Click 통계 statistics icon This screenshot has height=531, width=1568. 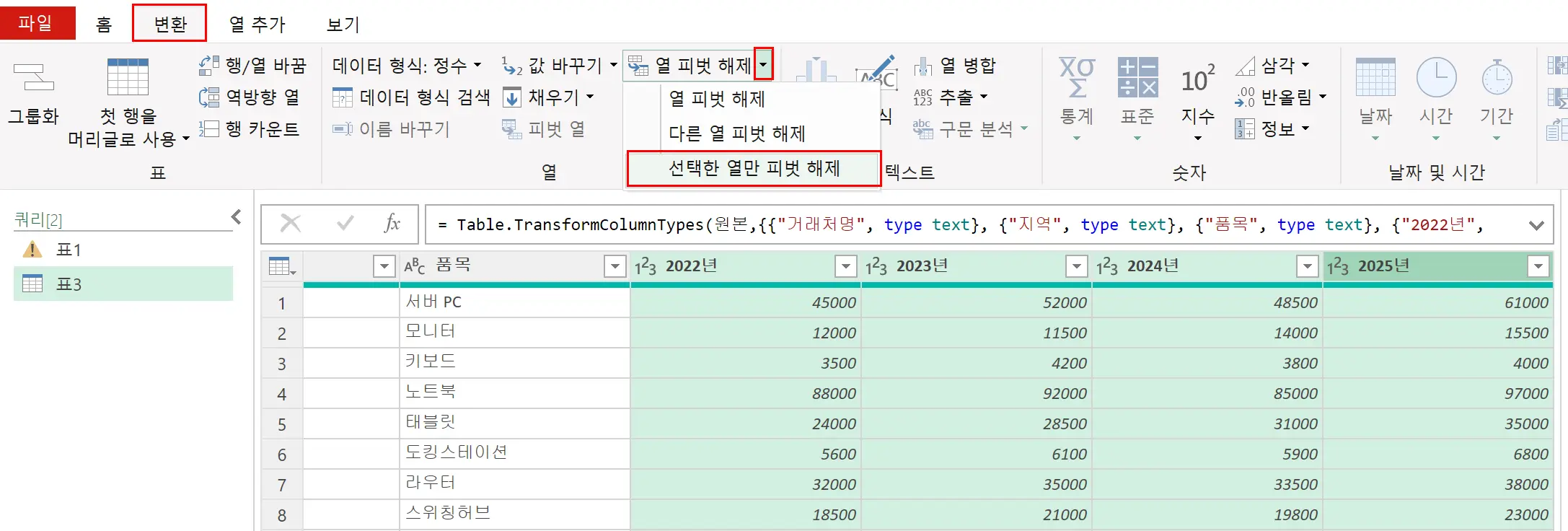pos(1077,77)
